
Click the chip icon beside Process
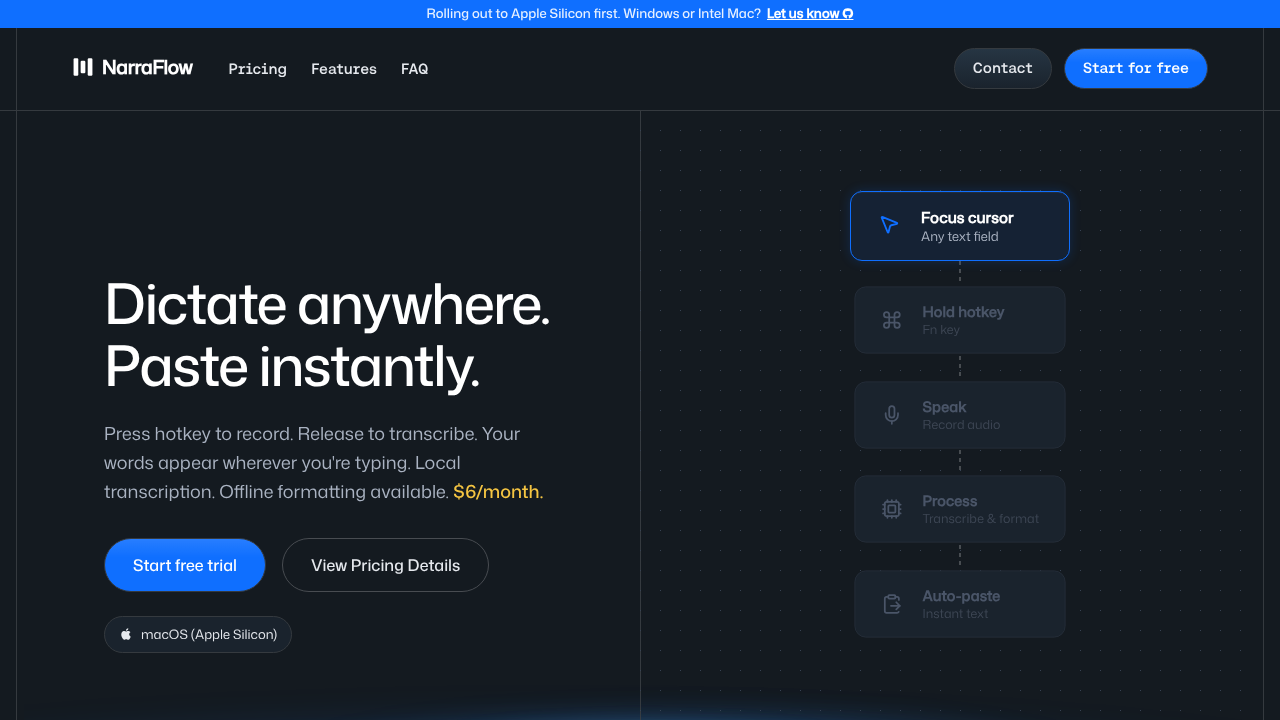tap(892, 509)
